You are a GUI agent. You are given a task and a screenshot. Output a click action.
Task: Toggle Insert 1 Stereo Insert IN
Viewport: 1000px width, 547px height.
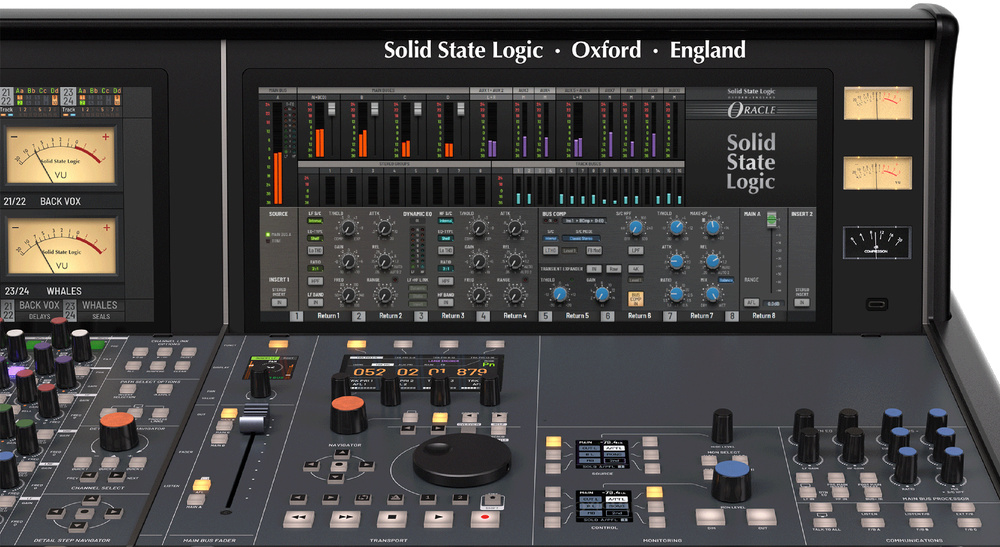click(x=279, y=303)
